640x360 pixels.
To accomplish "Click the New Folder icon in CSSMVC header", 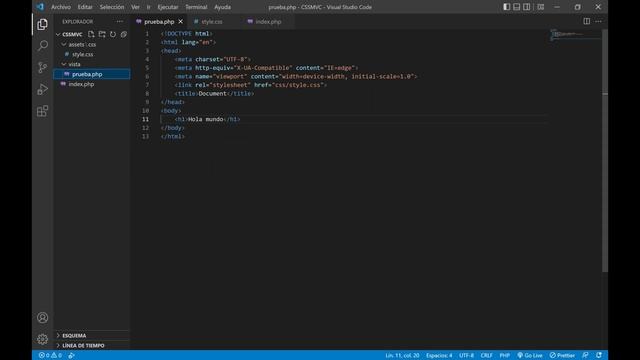I will pos(102,34).
